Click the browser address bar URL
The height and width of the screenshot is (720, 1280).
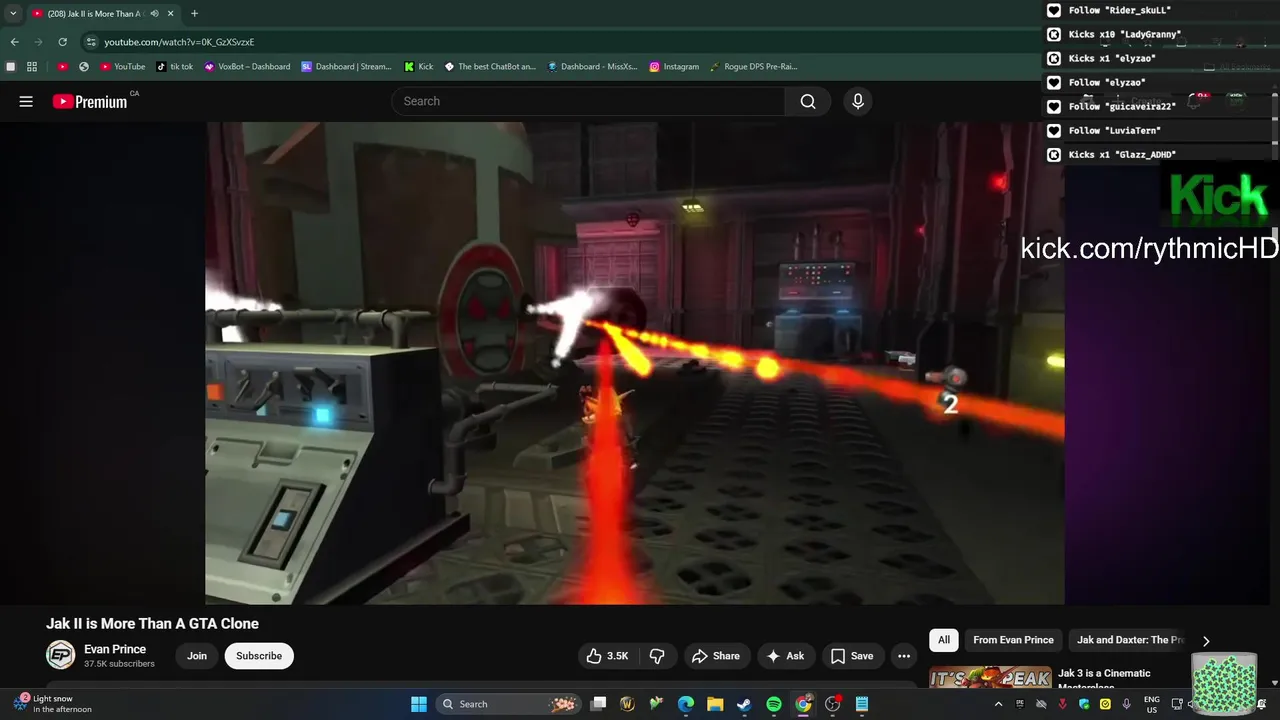pyautogui.click(x=179, y=42)
